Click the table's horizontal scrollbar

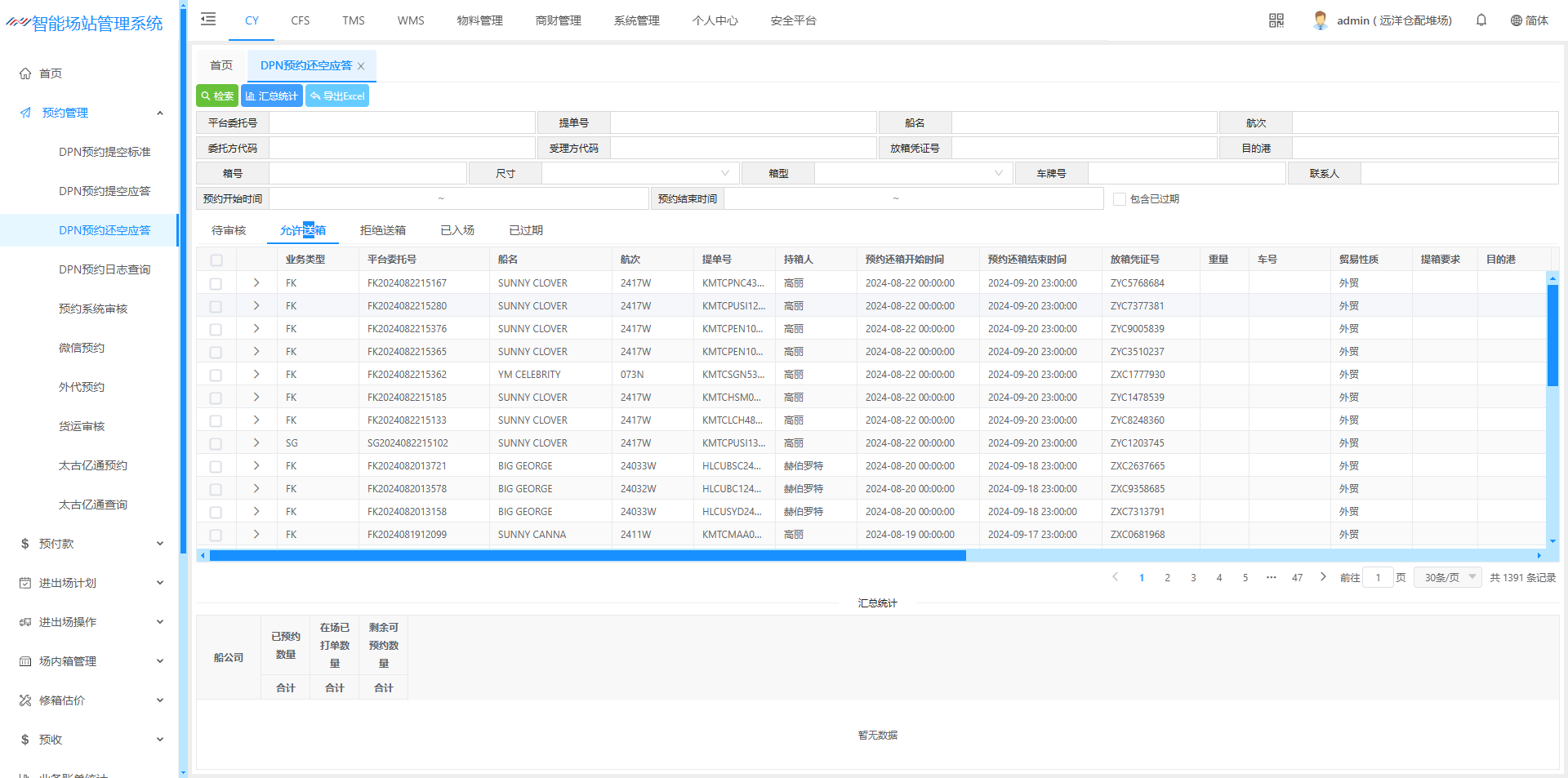pos(587,556)
